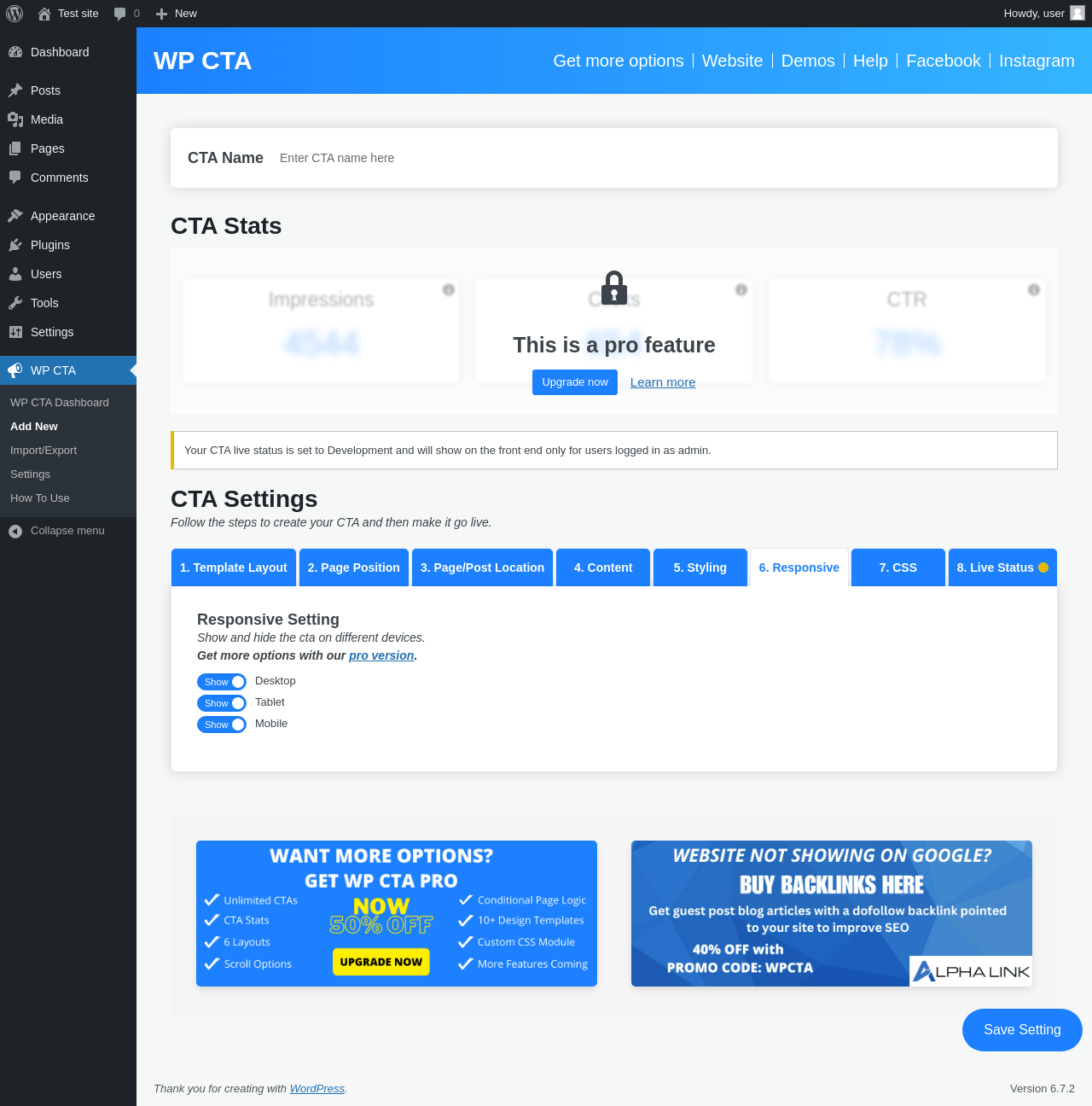Image resolution: width=1092 pixels, height=1106 pixels.
Task: Click the pro feature lock icon
Action: click(614, 288)
